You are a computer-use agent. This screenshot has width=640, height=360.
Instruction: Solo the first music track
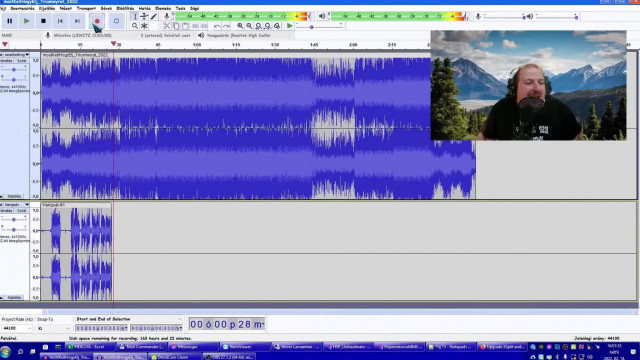[x=22, y=60]
